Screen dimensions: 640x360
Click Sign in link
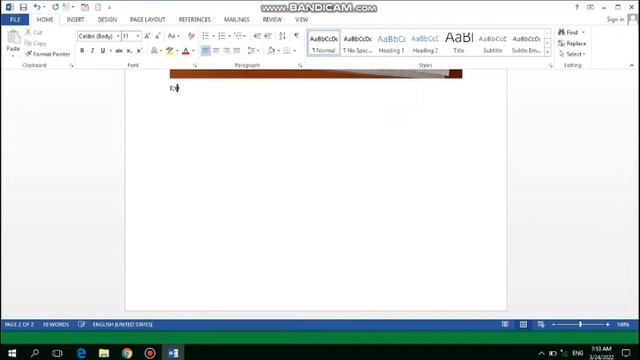[x=615, y=20]
